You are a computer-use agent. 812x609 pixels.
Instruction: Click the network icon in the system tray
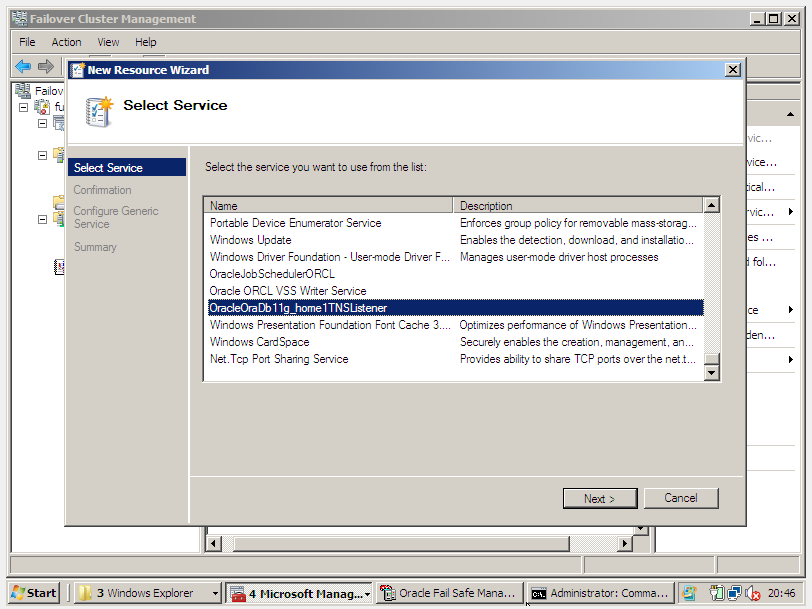tap(734, 592)
